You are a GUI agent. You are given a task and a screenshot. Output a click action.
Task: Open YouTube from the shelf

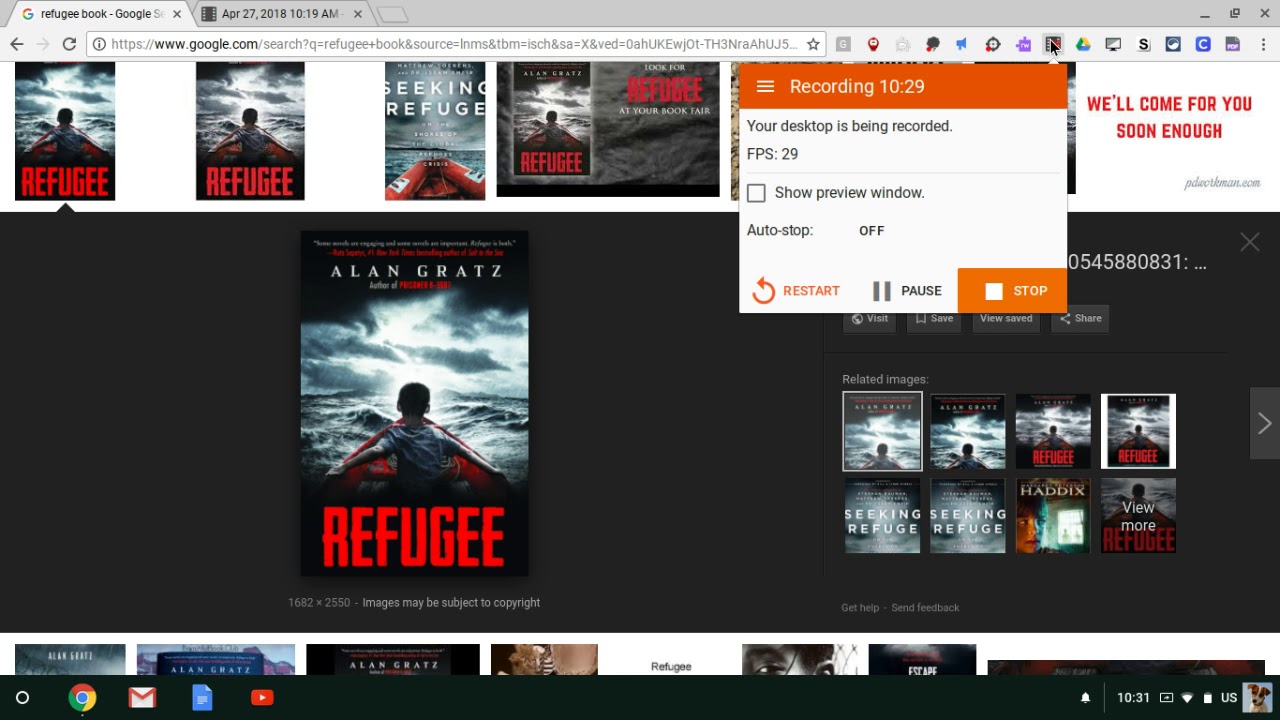point(262,698)
